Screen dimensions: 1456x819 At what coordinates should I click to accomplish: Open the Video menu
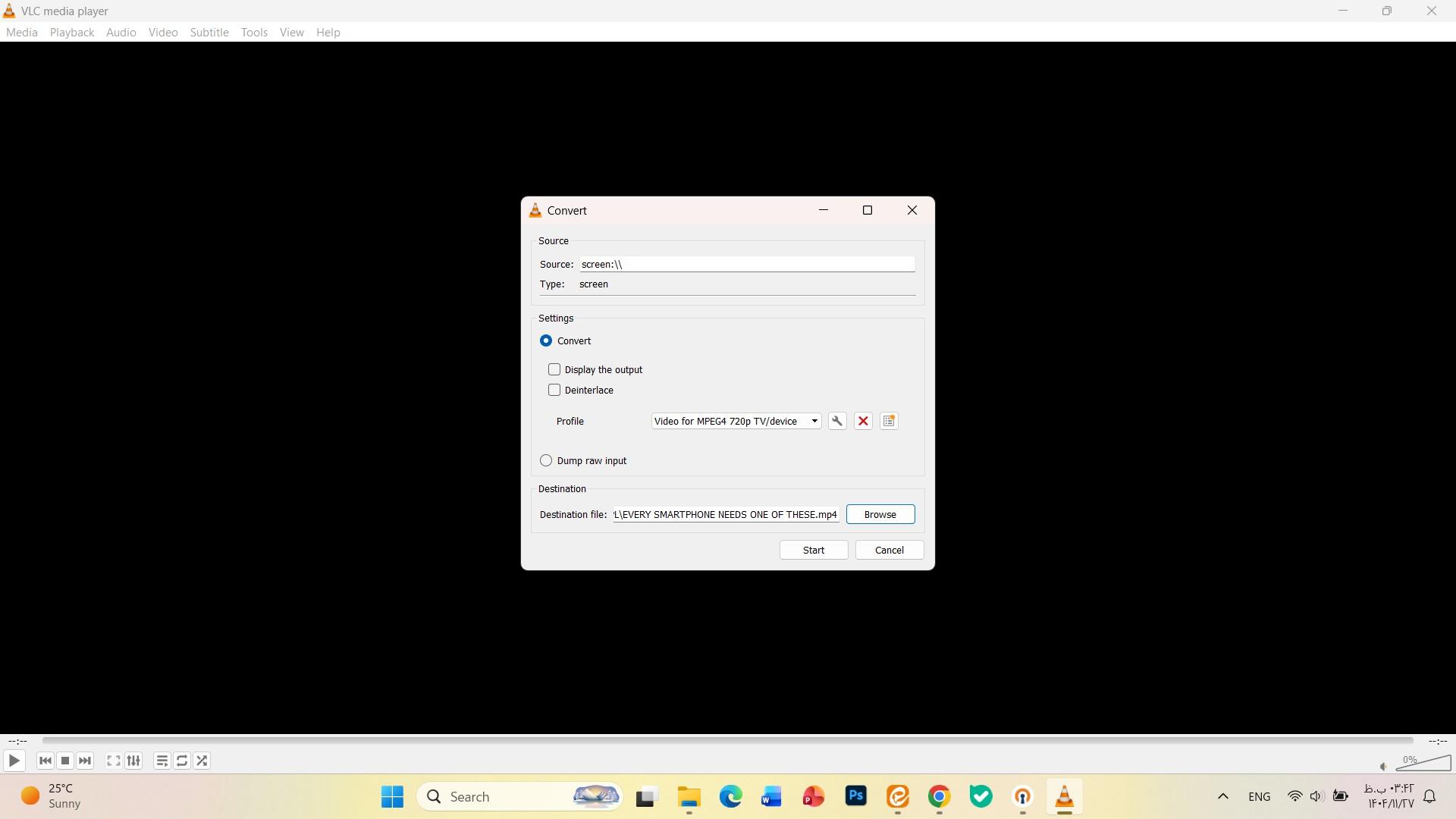coord(163,32)
